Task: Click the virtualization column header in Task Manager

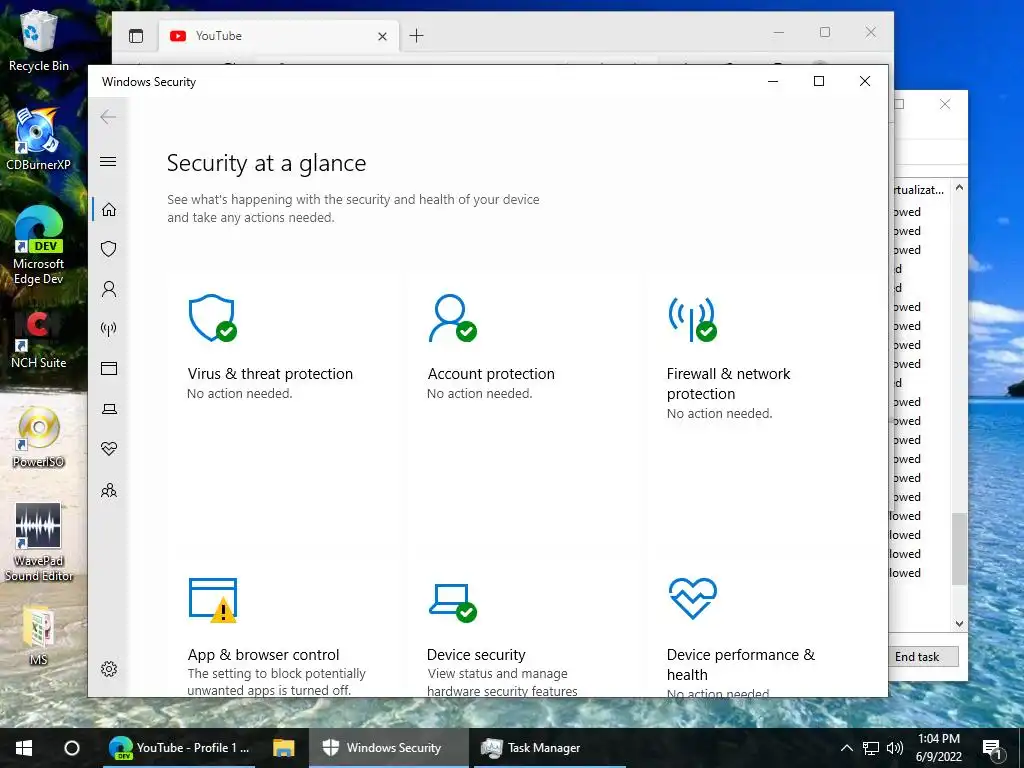Action: [x=920, y=189]
